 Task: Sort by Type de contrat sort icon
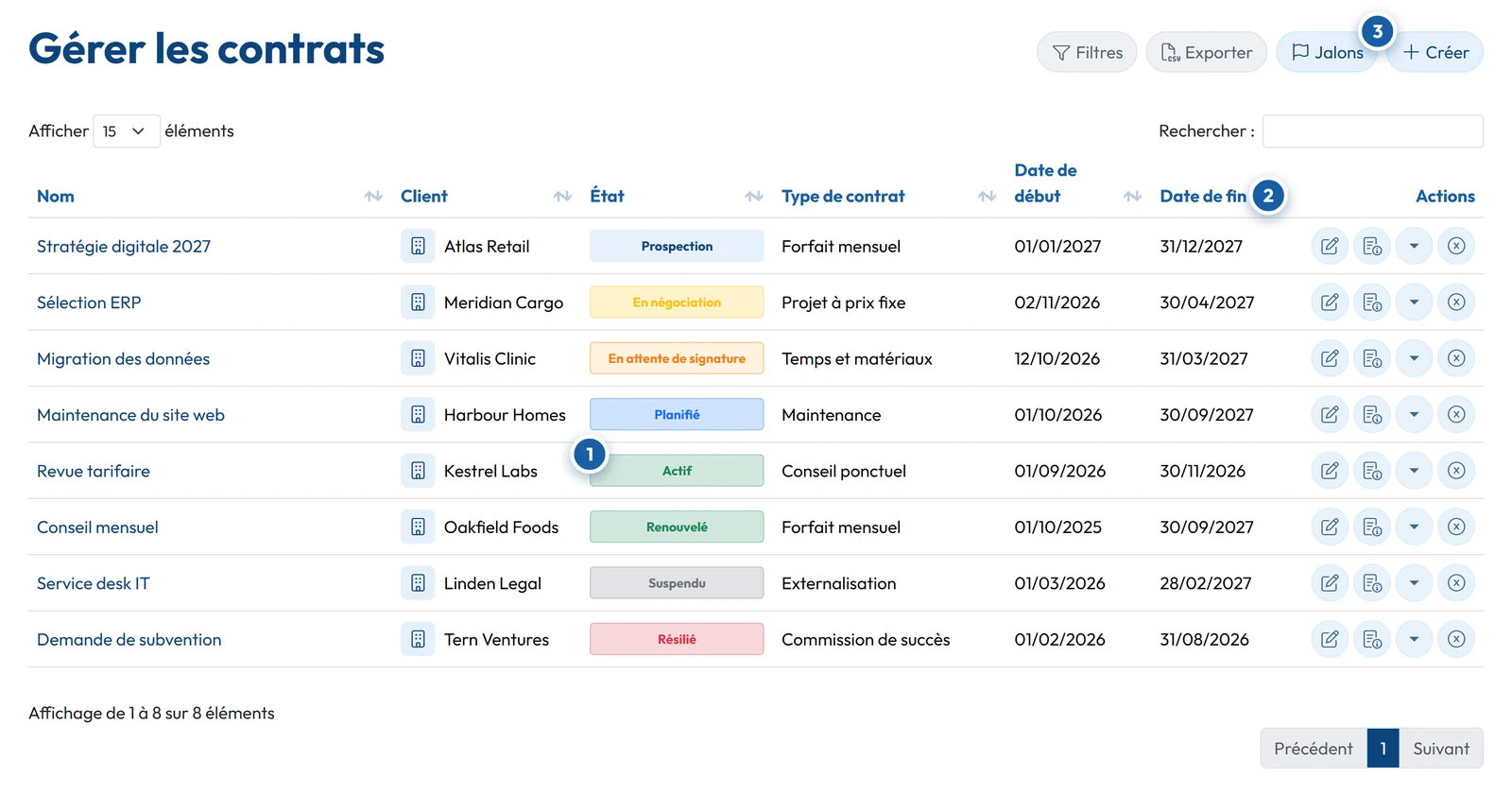[988, 197]
